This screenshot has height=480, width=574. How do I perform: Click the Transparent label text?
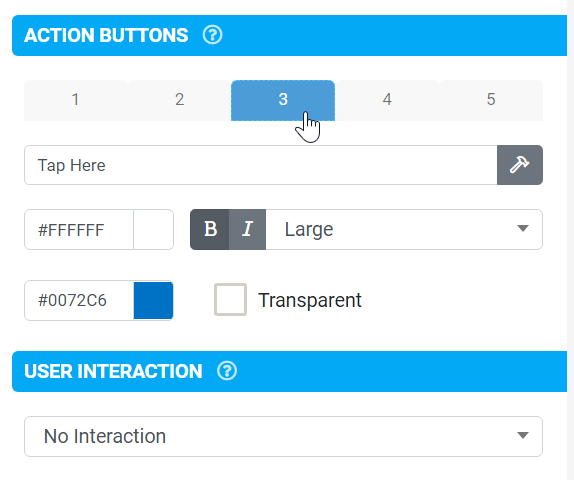310,301
